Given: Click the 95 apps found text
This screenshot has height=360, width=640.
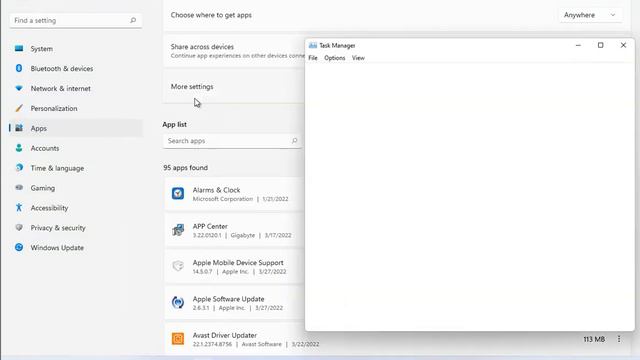Looking at the screenshot, I should [x=186, y=168].
